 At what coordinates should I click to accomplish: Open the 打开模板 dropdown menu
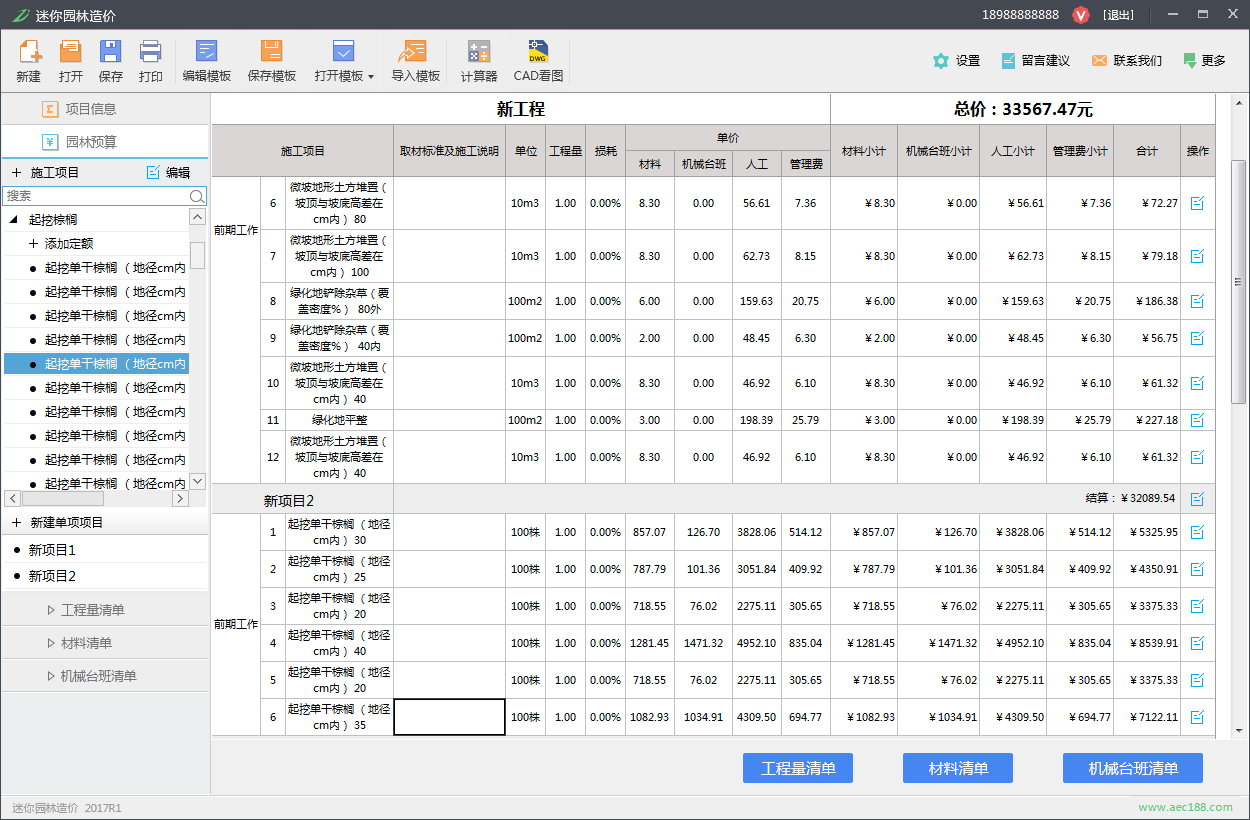coord(344,60)
